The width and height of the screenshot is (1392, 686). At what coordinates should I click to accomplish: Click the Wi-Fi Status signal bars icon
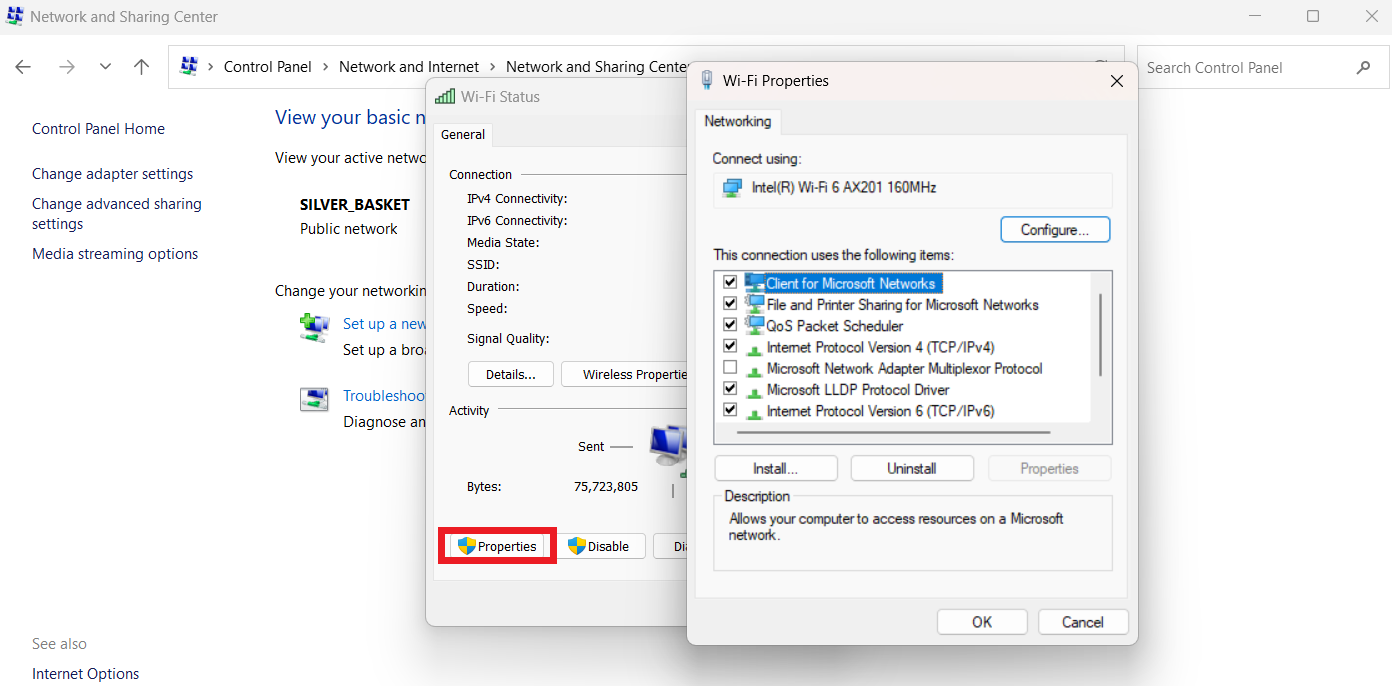point(446,96)
